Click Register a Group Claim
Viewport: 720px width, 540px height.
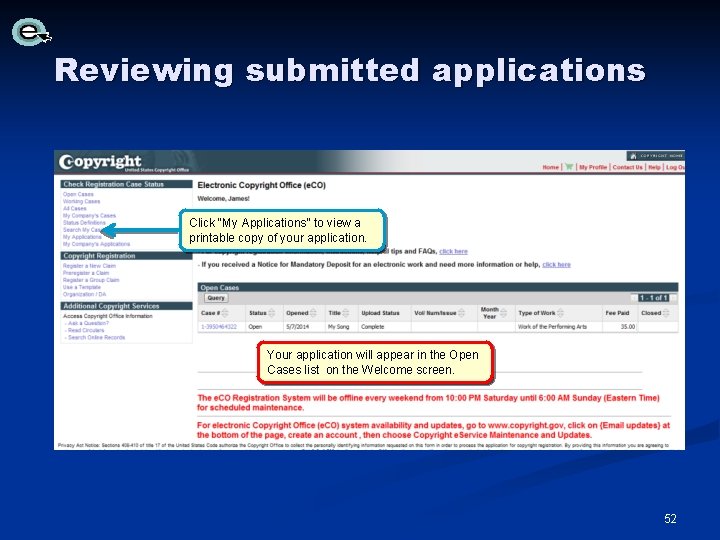click(91, 280)
